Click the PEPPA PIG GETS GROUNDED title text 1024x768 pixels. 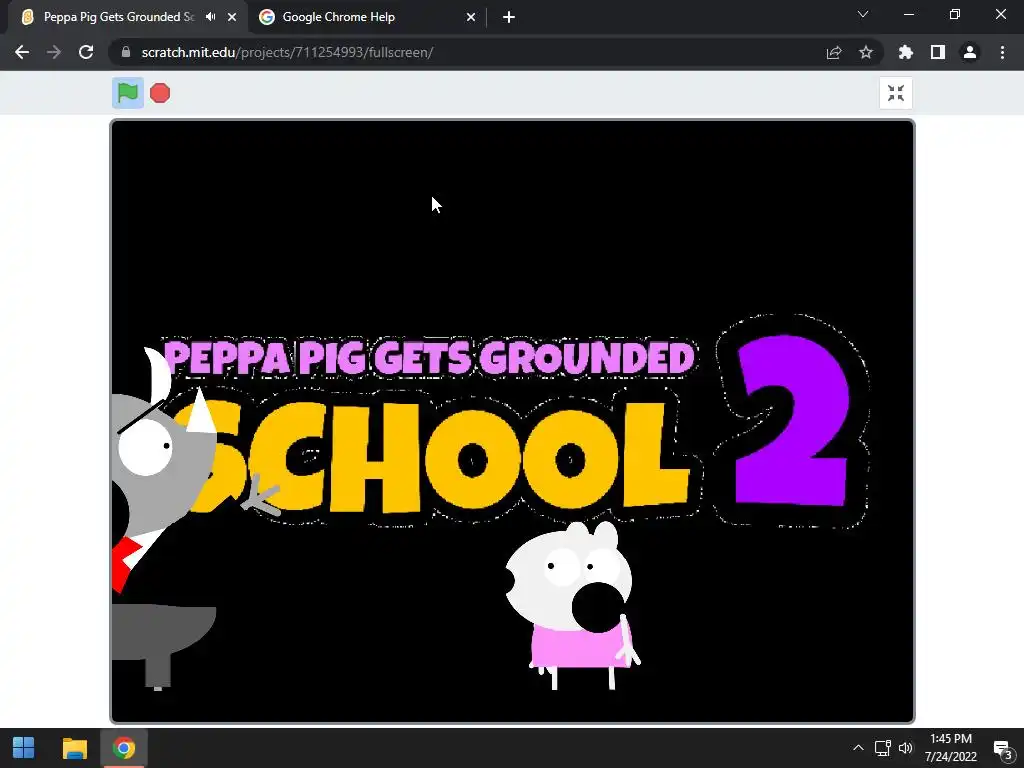tap(428, 357)
